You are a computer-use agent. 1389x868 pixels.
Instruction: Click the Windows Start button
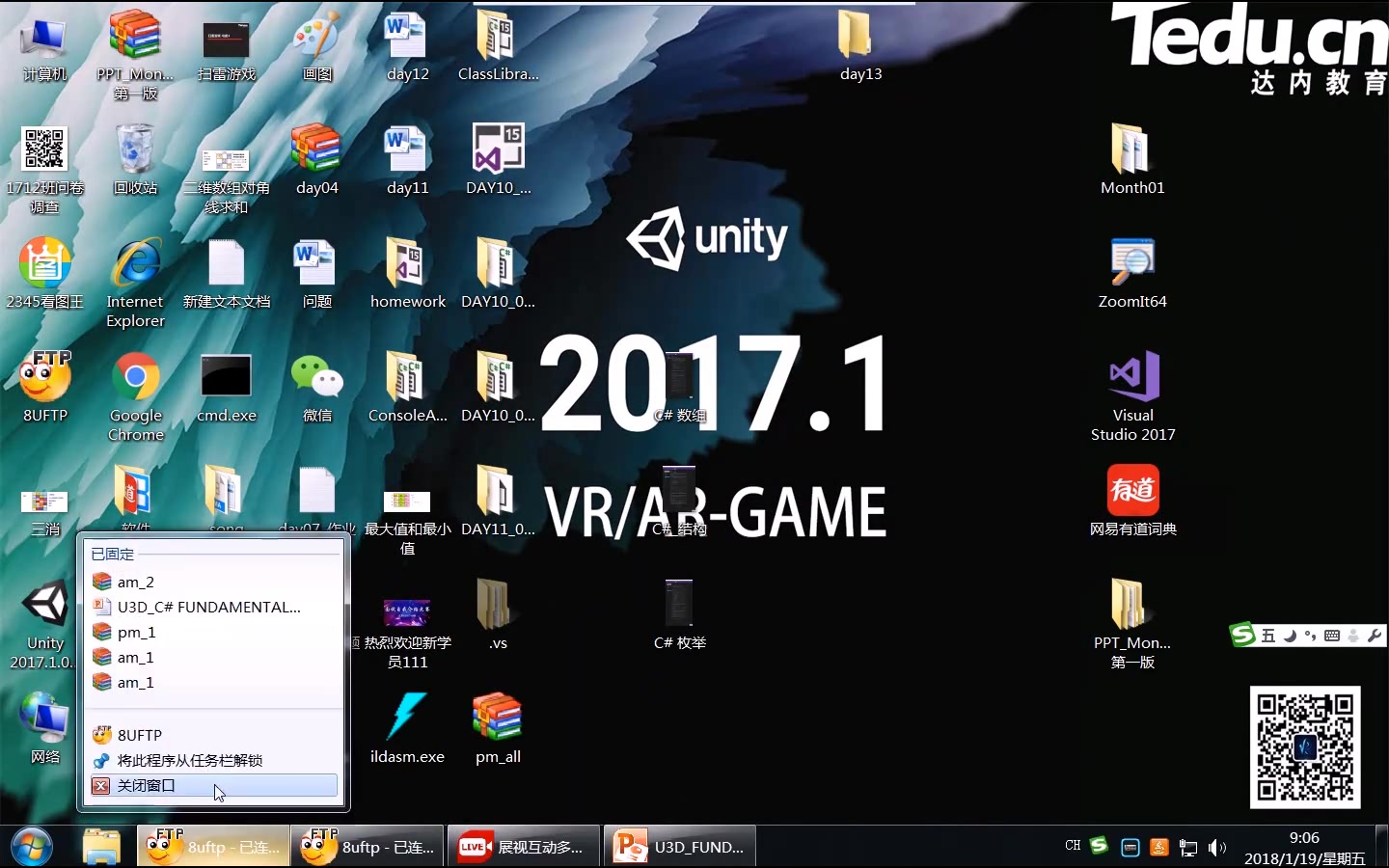(x=31, y=846)
